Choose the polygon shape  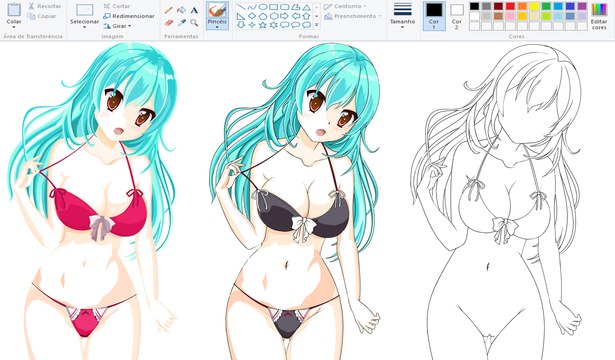pyautogui.click(x=296, y=7)
